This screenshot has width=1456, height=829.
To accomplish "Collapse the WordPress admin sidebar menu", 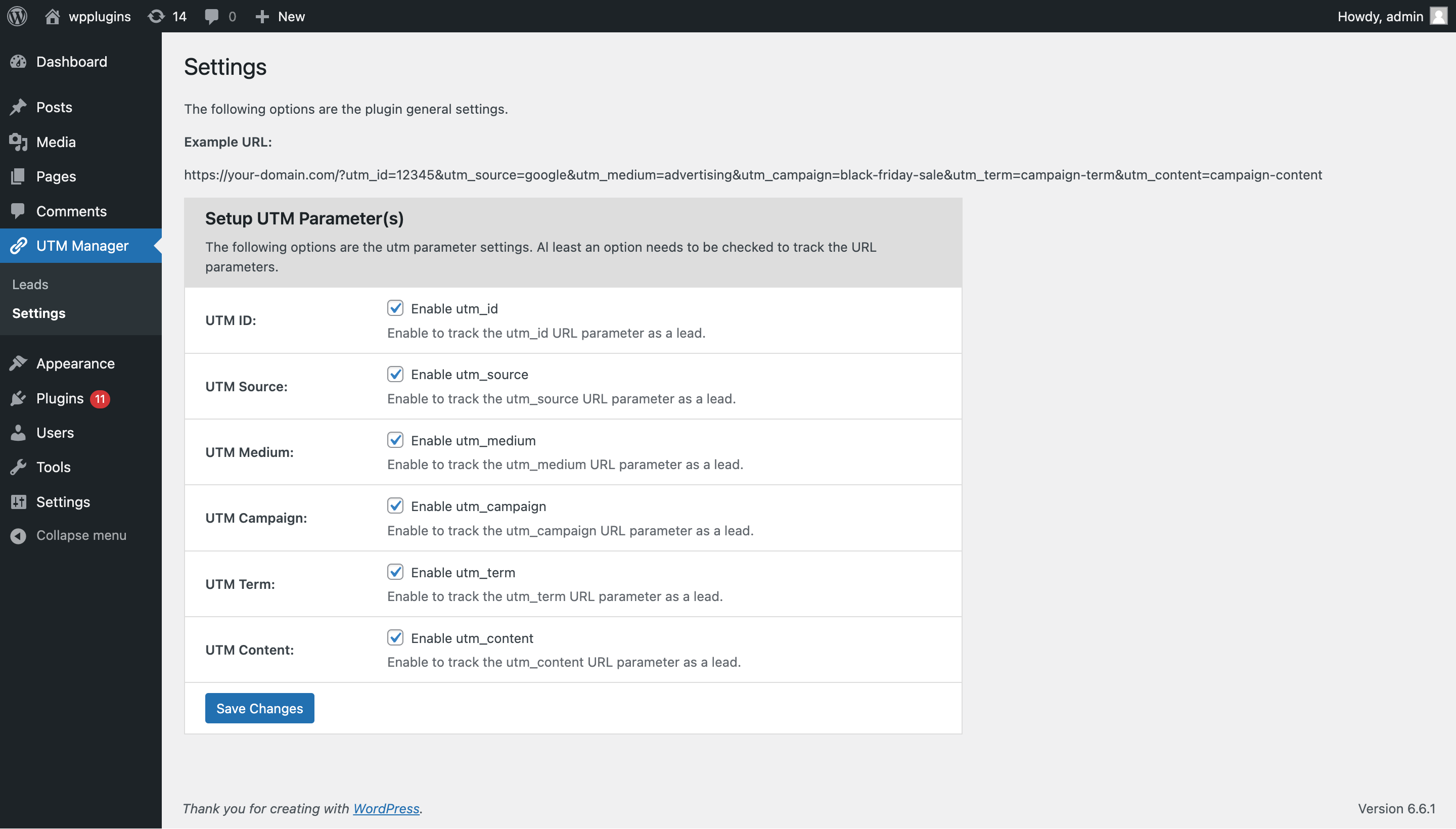I will tap(81, 535).
